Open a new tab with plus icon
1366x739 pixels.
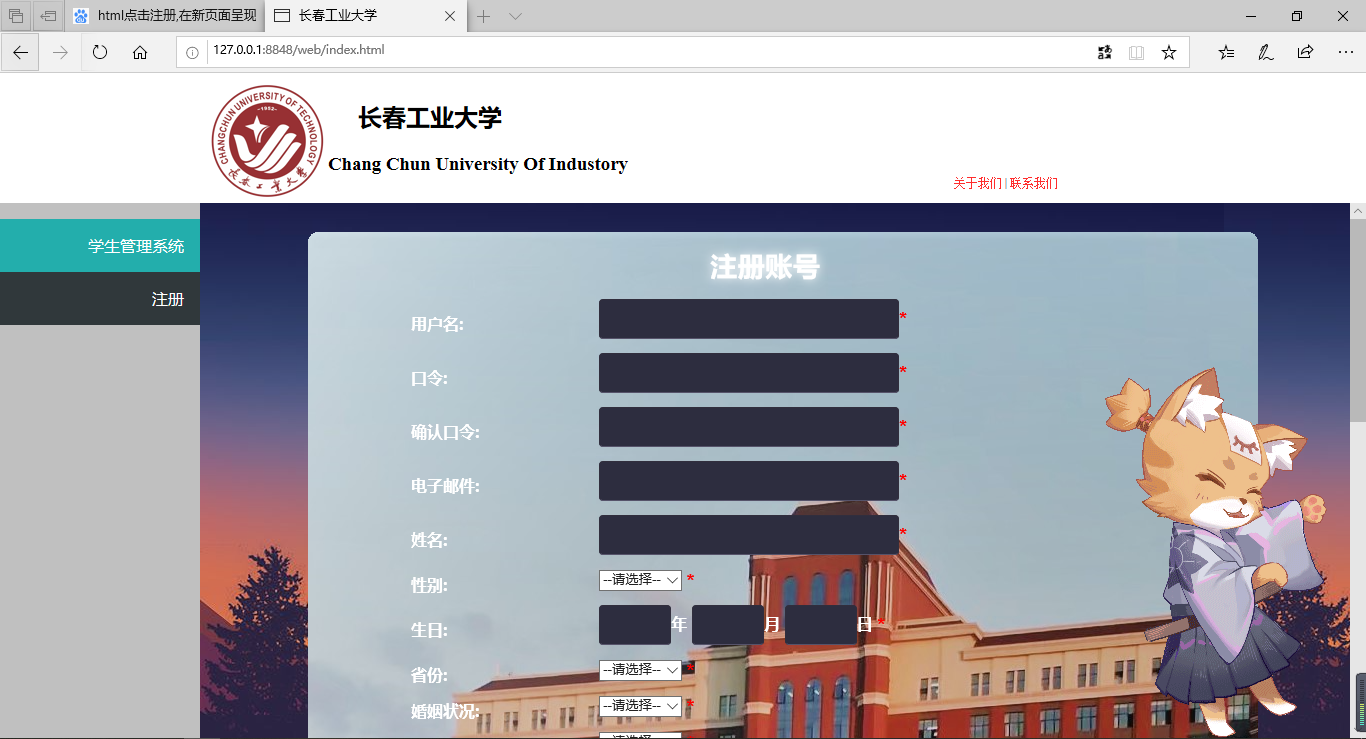(x=483, y=16)
